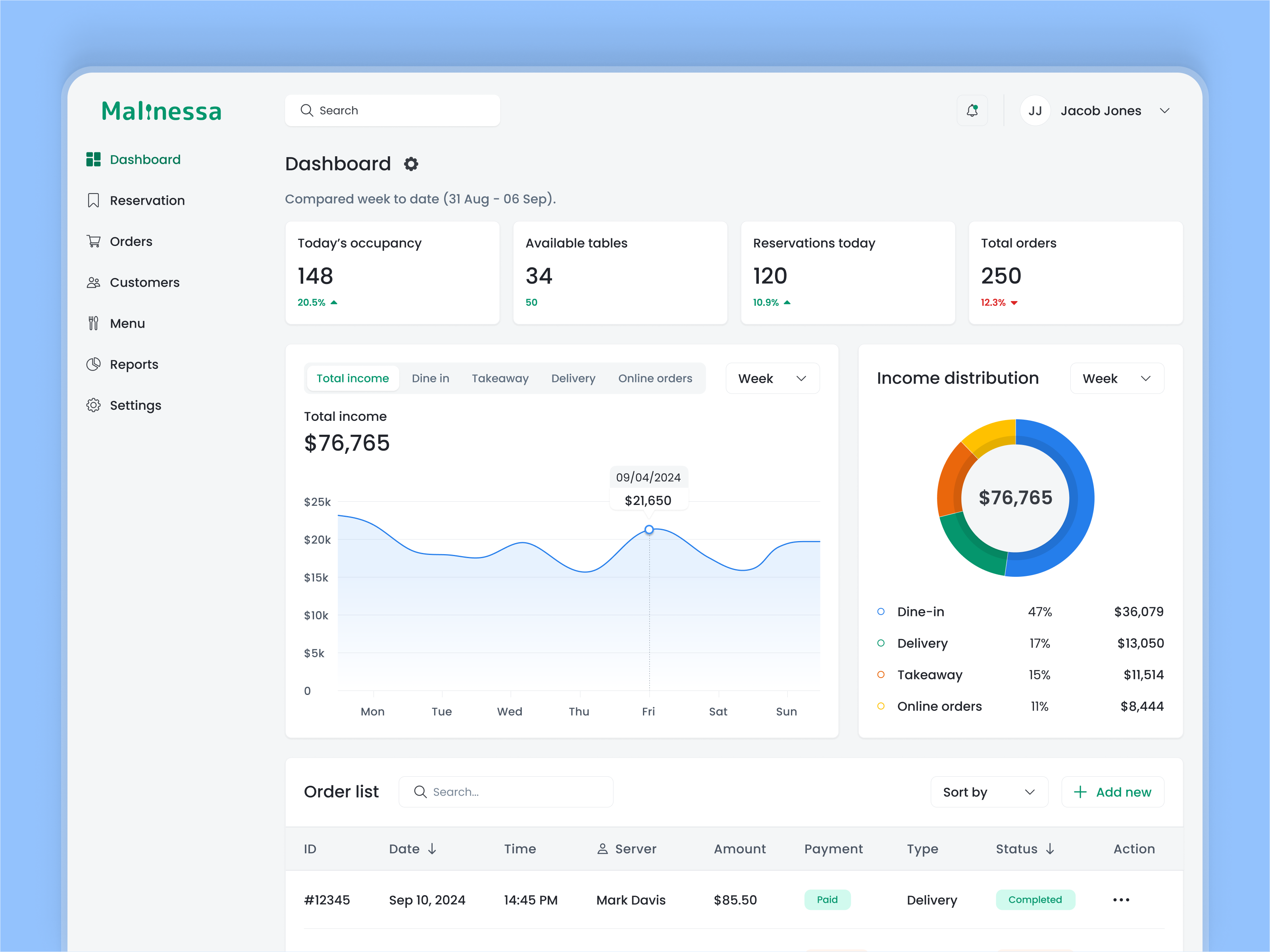Open Settings with the gear icon
The image size is (1270, 952).
click(x=93, y=405)
